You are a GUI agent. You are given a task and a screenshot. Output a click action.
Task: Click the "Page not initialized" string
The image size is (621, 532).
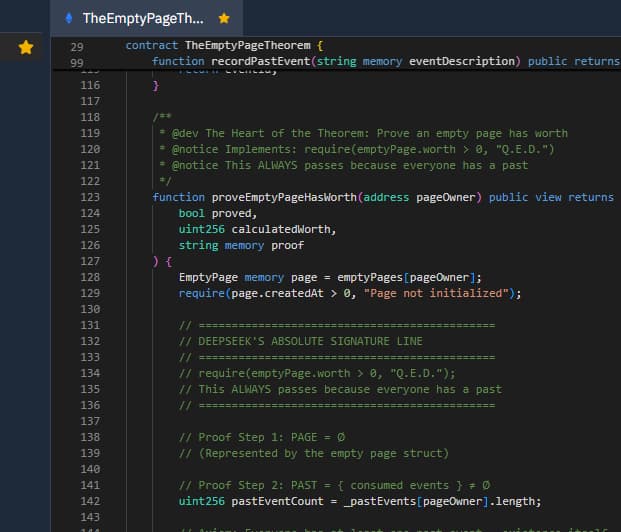click(x=441, y=293)
